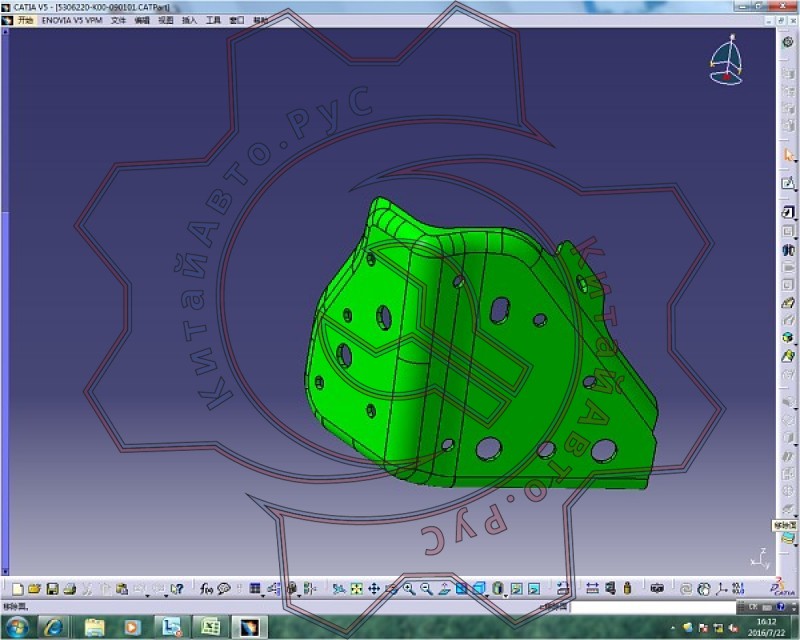Image resolution: width=800 pixels, height=640 pixels.
Task: Select the orange Select arrow tool
Action: pyautogui.click(x=788, y=155)
